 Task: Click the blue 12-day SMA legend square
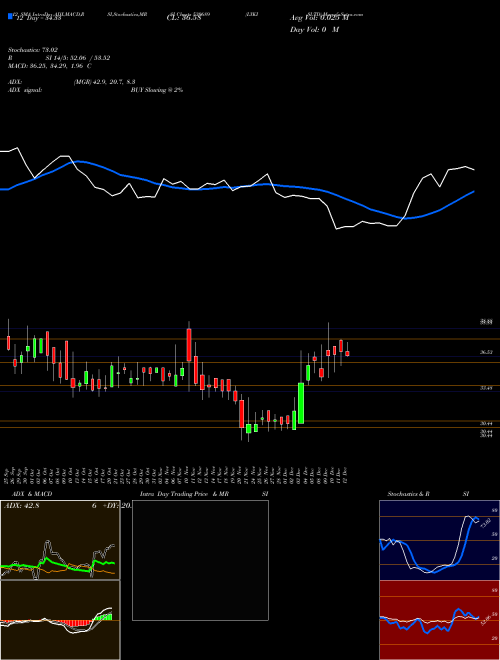[x=10, y=17]
